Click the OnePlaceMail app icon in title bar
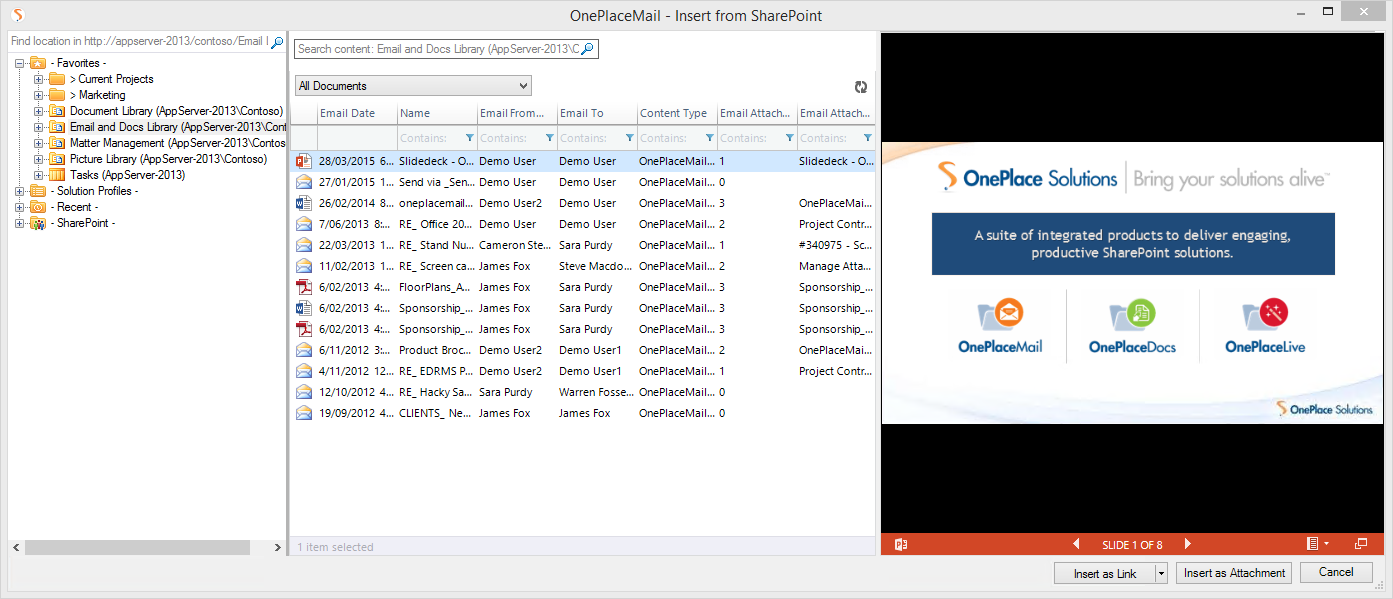1393x599 pixels. [x=17, y=15]
